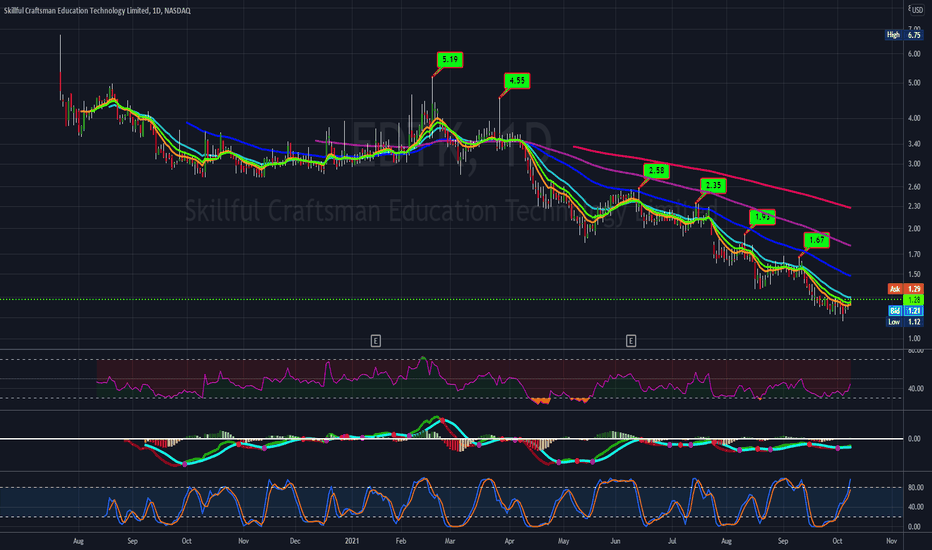The width and height of the screenshot is (932, 550).
Task: Select the 2.35 price callout label
Action: [x=713, y=186]
